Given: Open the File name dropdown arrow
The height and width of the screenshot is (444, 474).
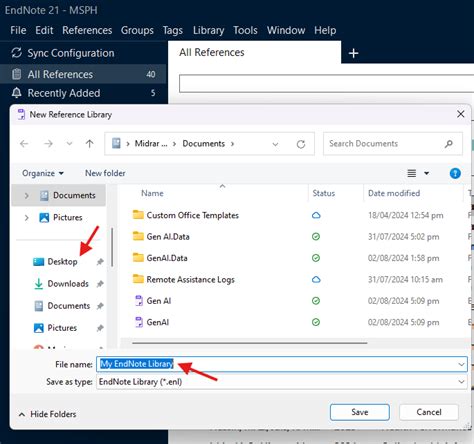Looking at the screenshot, I should (461, 364).
